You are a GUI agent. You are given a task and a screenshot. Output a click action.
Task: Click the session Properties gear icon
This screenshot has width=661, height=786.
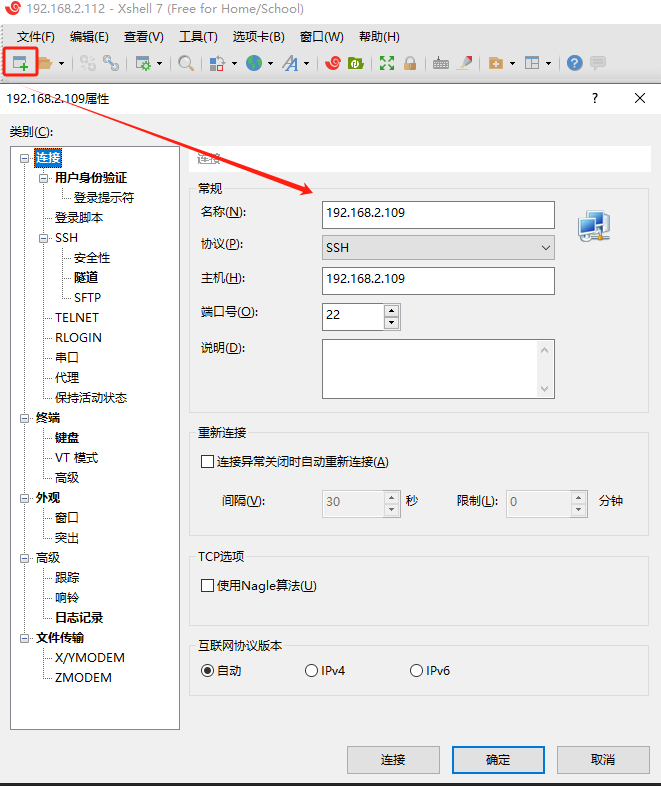[x=143, y=63]
